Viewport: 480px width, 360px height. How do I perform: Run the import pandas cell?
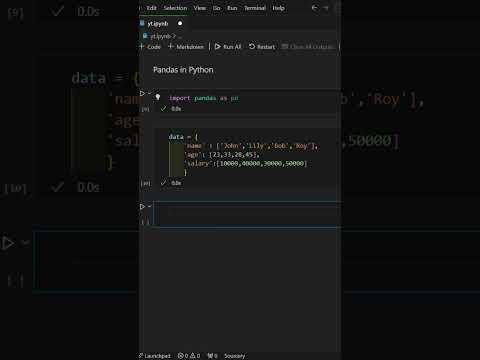[142, 94]
